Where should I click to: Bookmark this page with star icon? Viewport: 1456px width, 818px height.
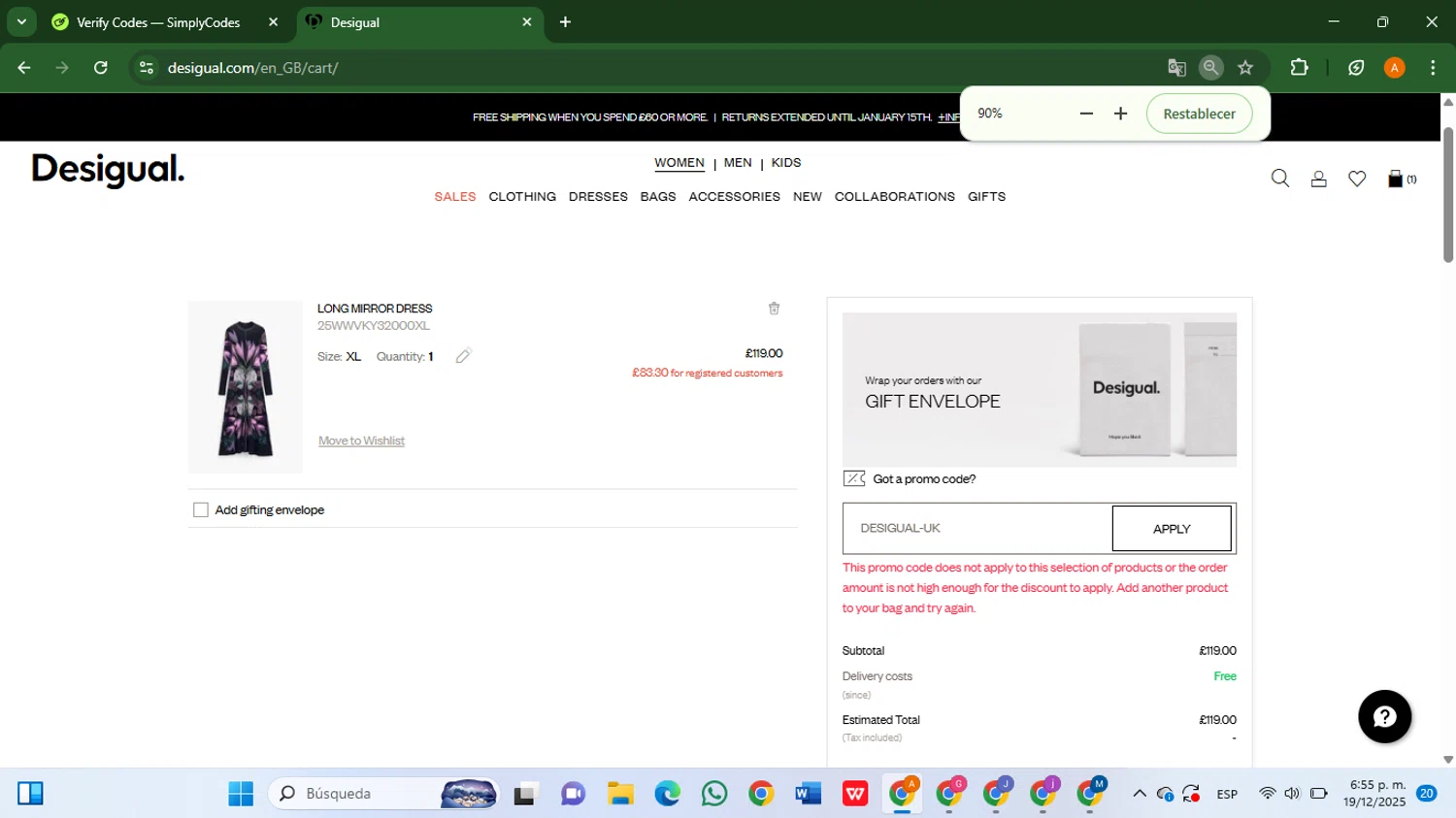(1245, 68)
